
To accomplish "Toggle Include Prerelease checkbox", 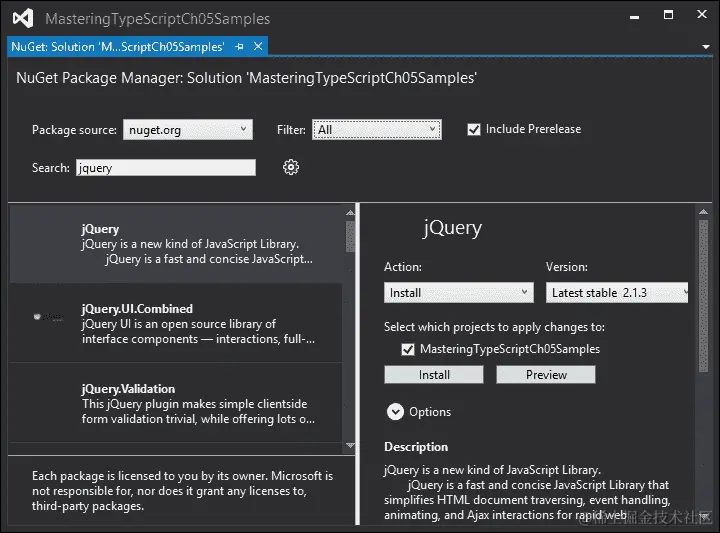I will click(x=474, y=129).
